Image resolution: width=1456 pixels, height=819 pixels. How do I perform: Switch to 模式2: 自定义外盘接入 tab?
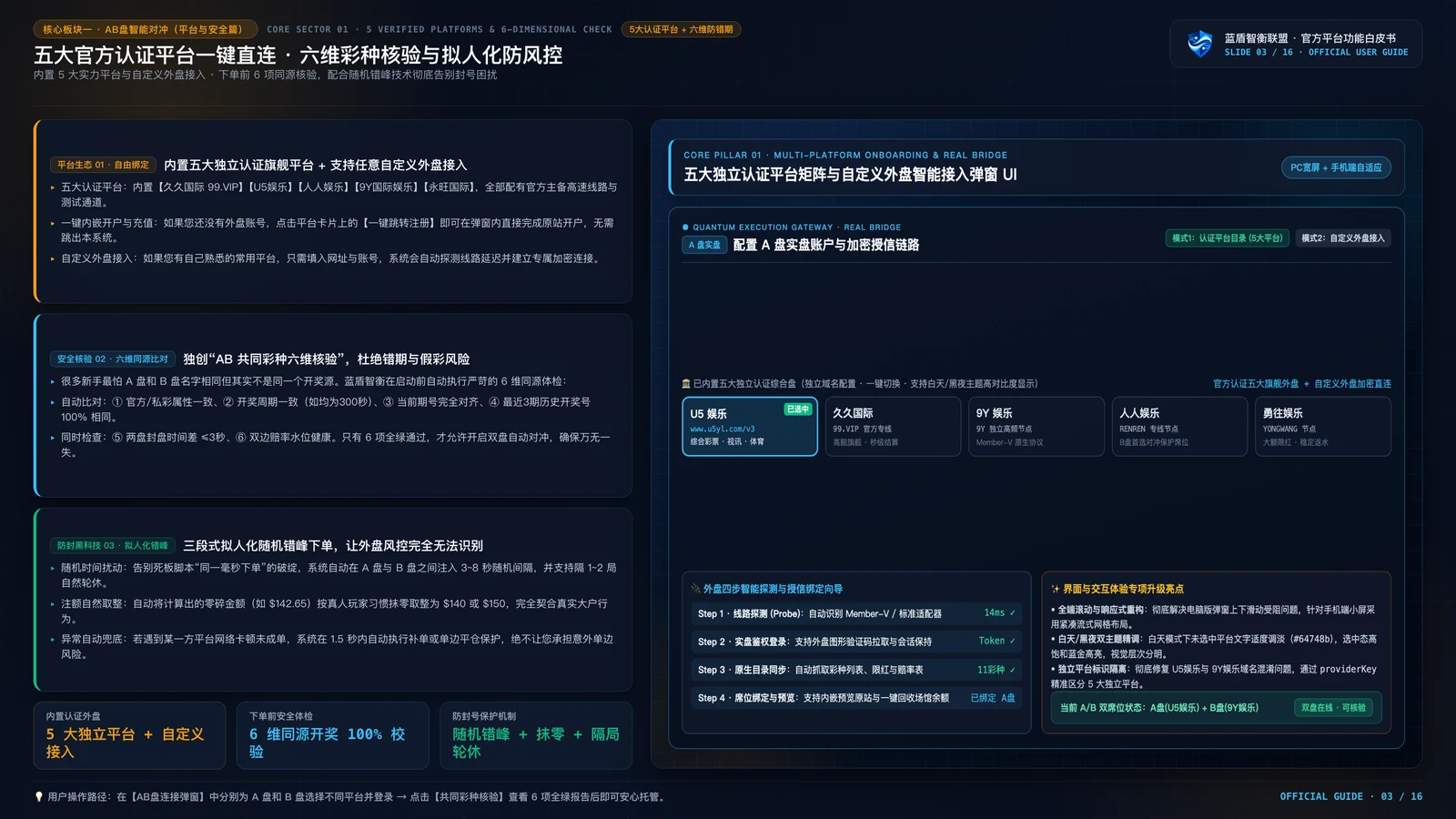[x=1342, y=238]
